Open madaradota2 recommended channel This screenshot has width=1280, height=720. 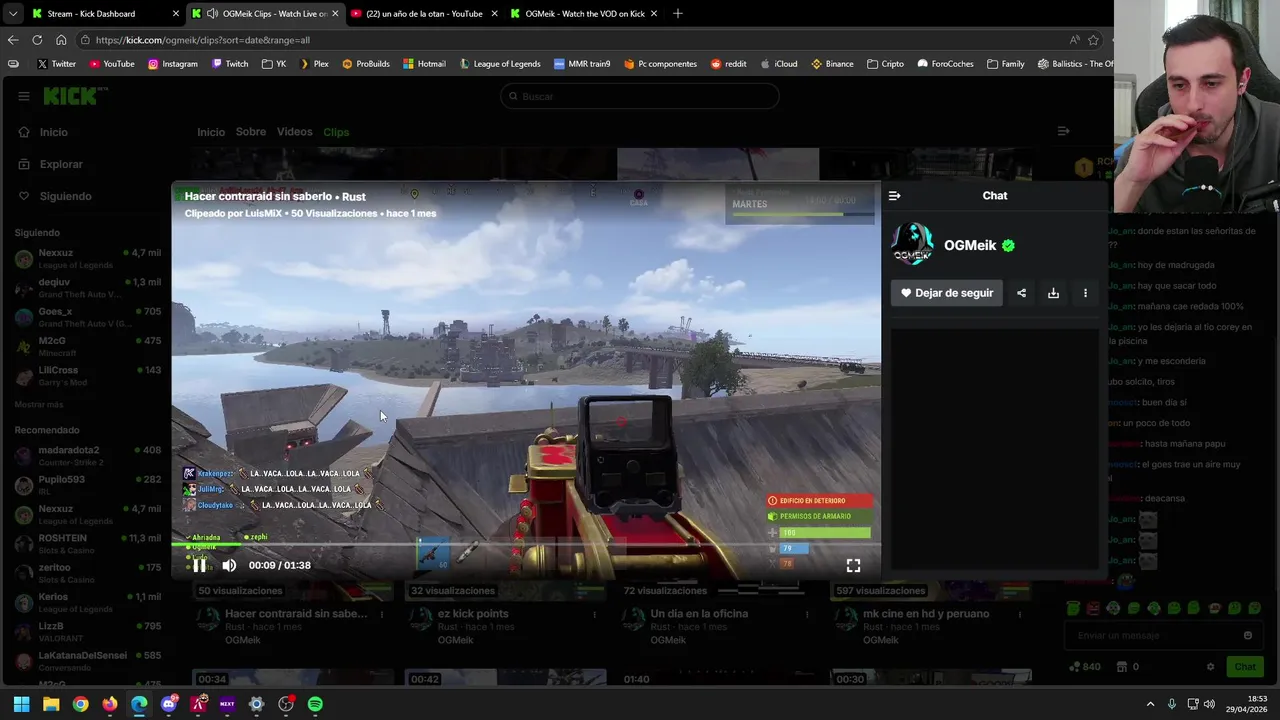click(88, 456)
